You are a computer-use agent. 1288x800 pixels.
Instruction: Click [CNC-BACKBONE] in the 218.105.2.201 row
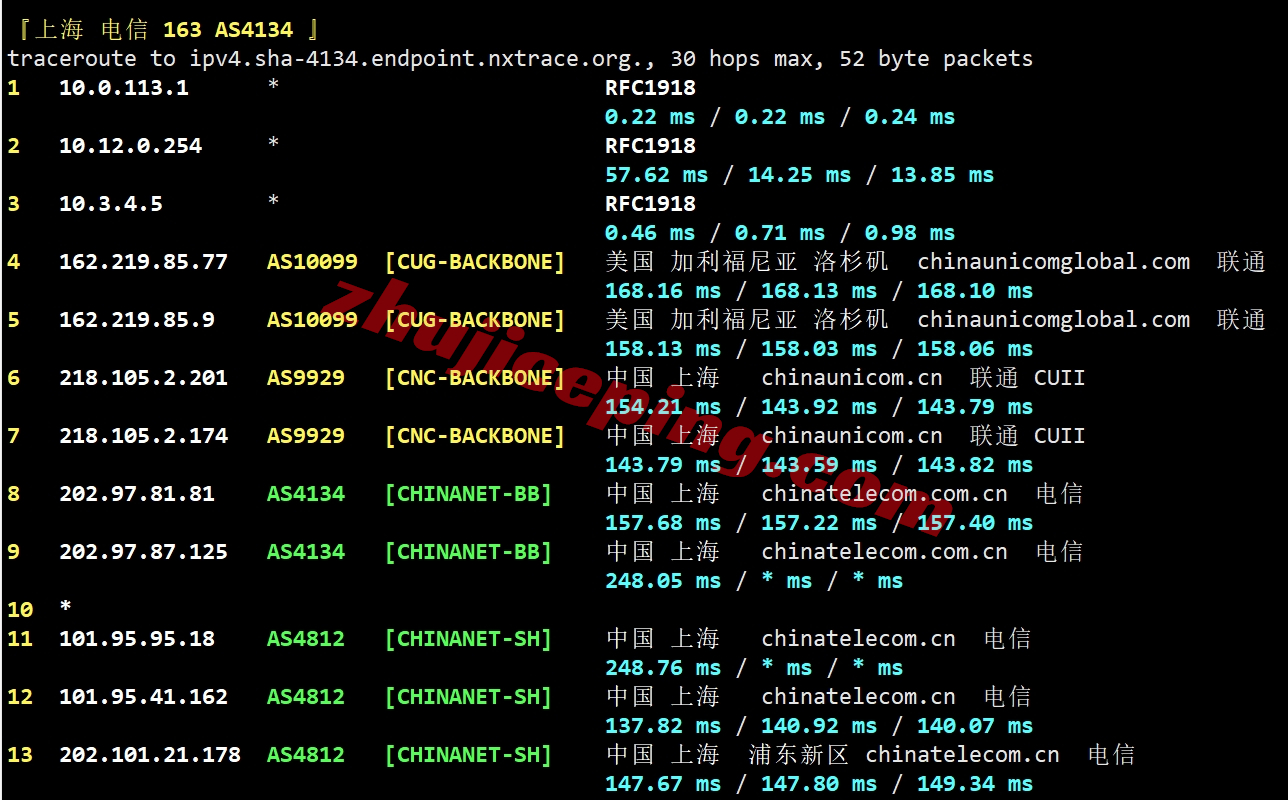475,378
